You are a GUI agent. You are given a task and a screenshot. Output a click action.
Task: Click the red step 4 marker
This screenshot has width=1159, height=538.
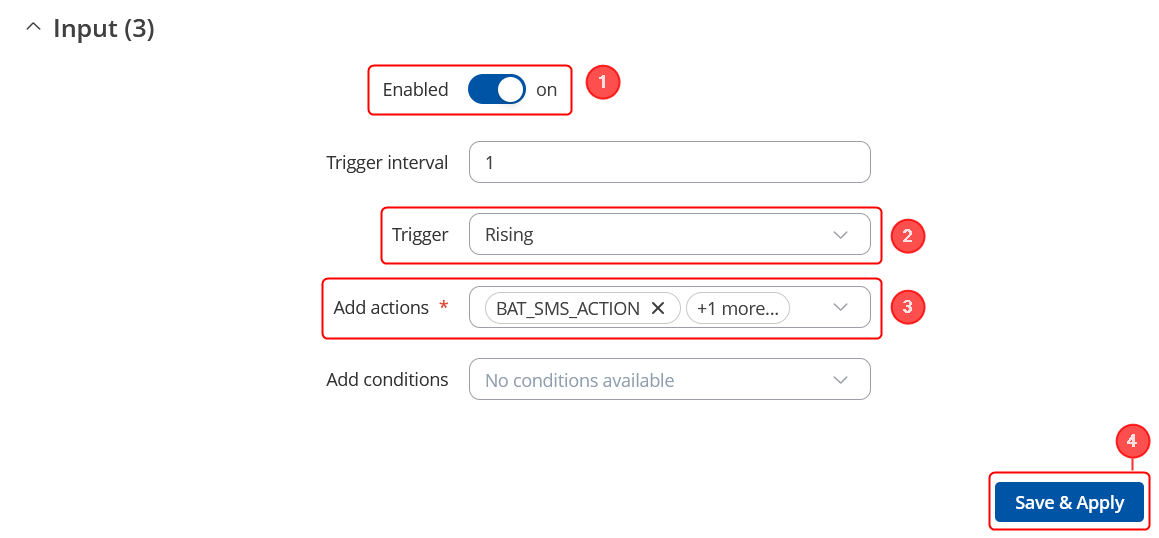(1132, 441)
